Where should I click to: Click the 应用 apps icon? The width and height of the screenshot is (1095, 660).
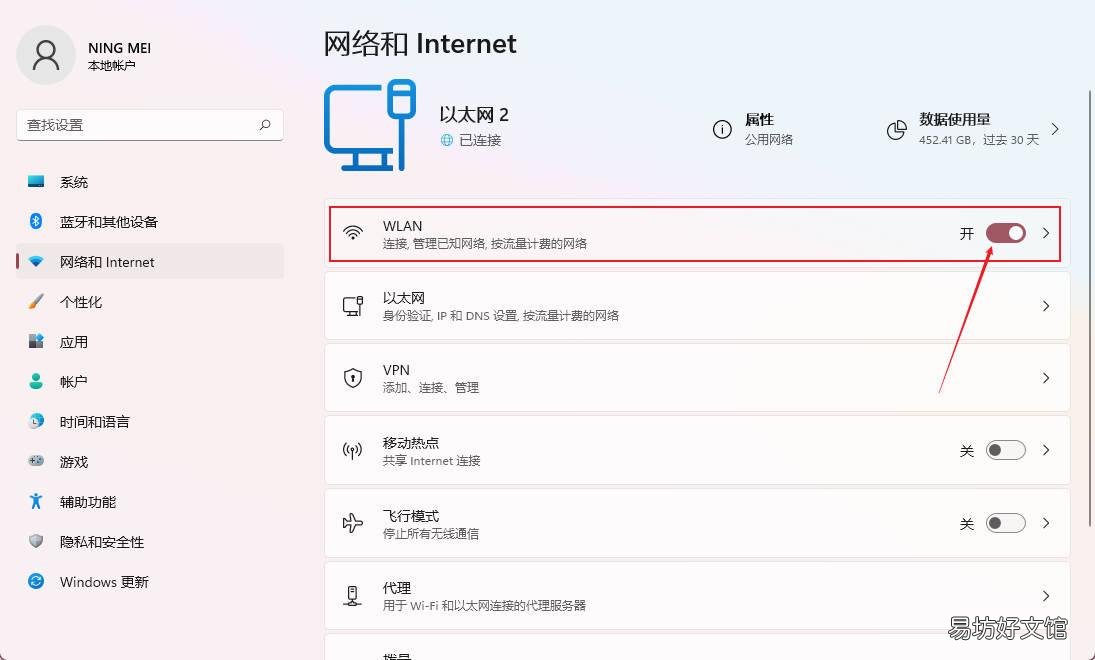(36, 342)
